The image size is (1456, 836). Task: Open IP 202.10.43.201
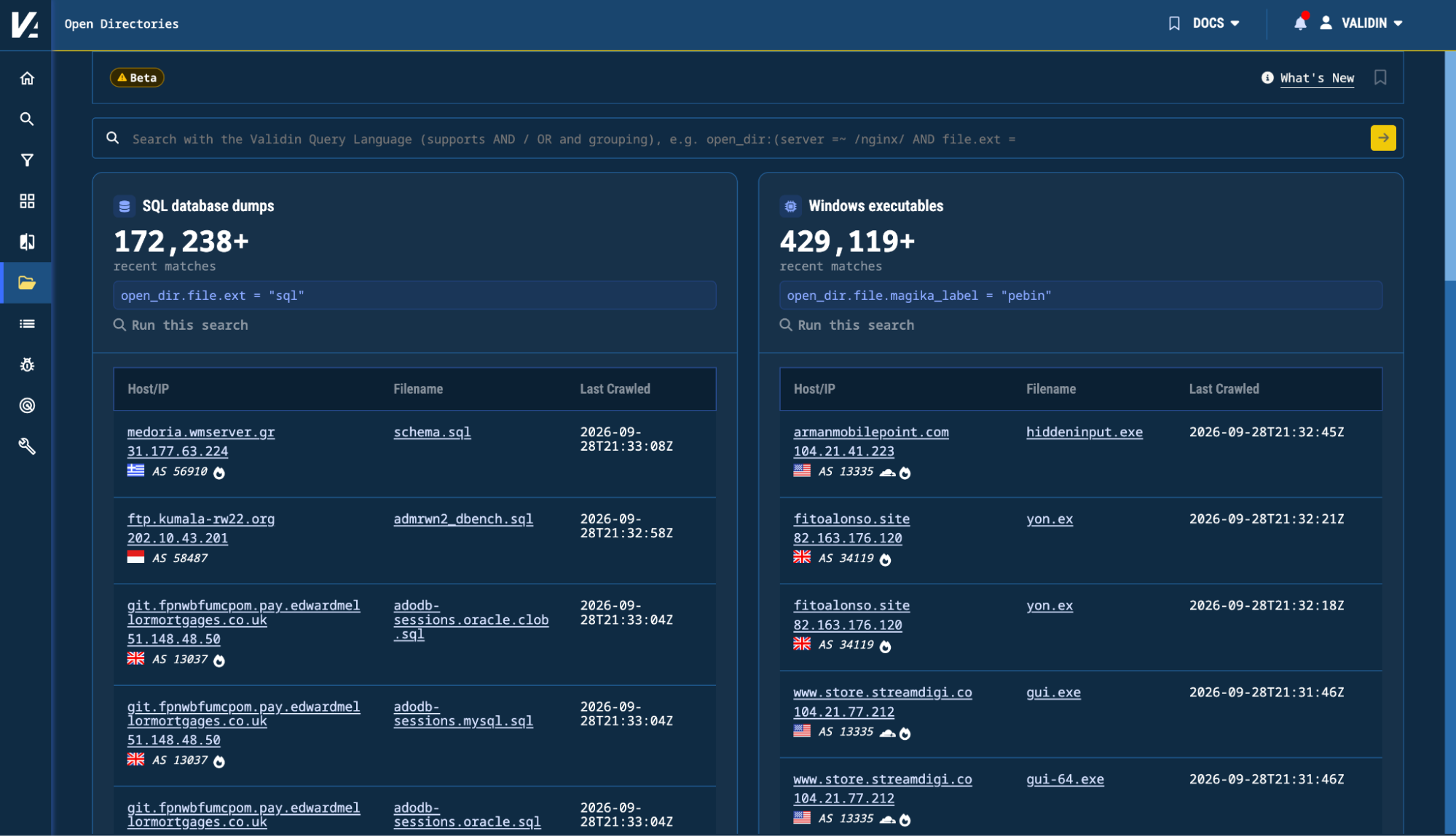point(178,538)
